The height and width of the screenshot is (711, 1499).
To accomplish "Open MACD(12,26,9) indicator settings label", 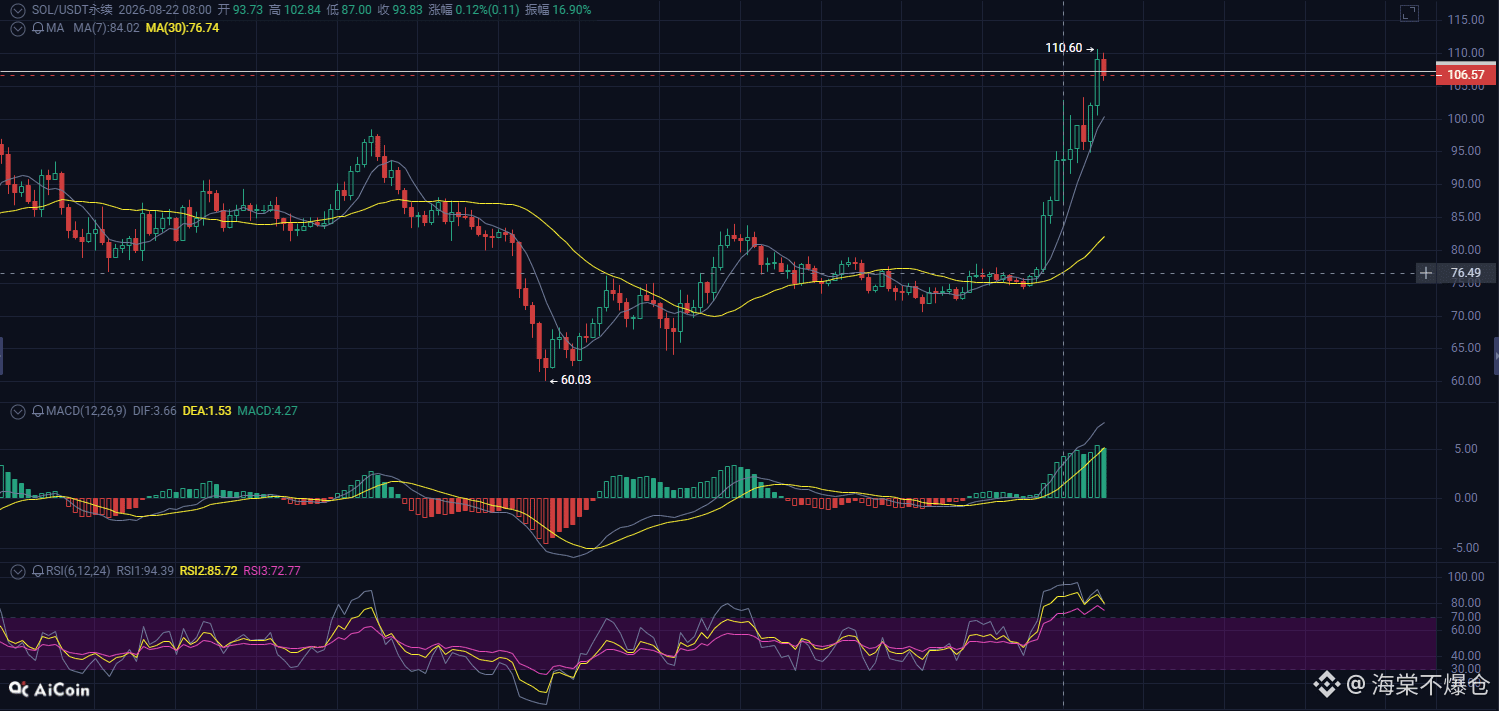I will [x=86, y=411].
